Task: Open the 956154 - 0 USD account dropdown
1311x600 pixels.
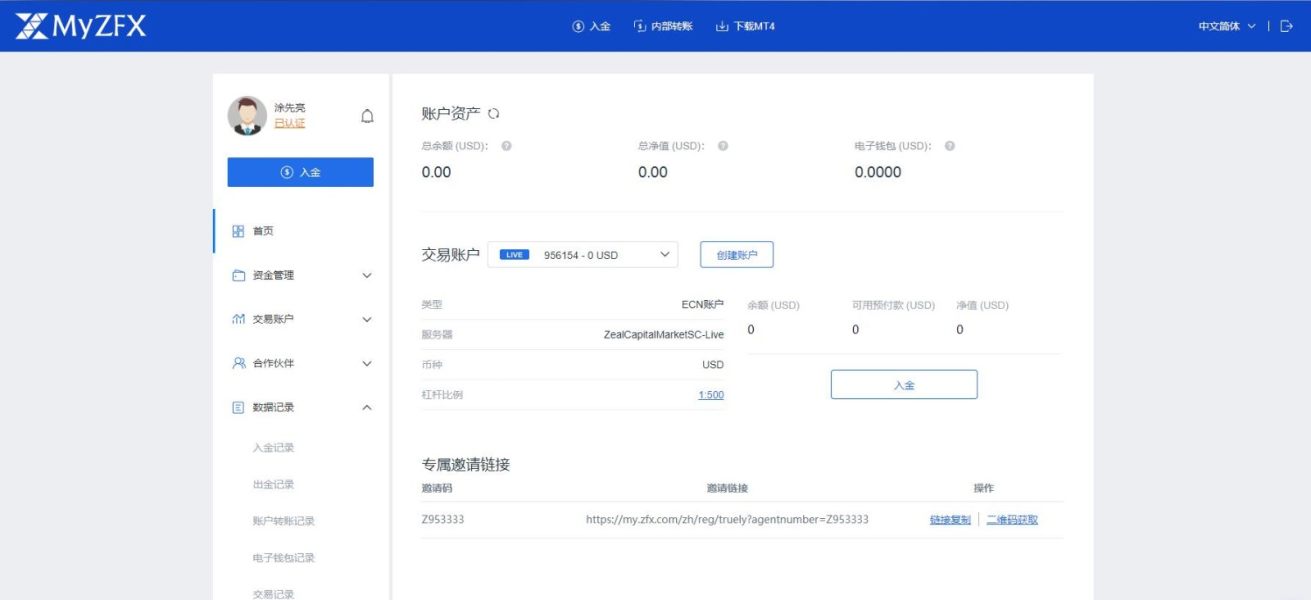Action: (582, 255)
